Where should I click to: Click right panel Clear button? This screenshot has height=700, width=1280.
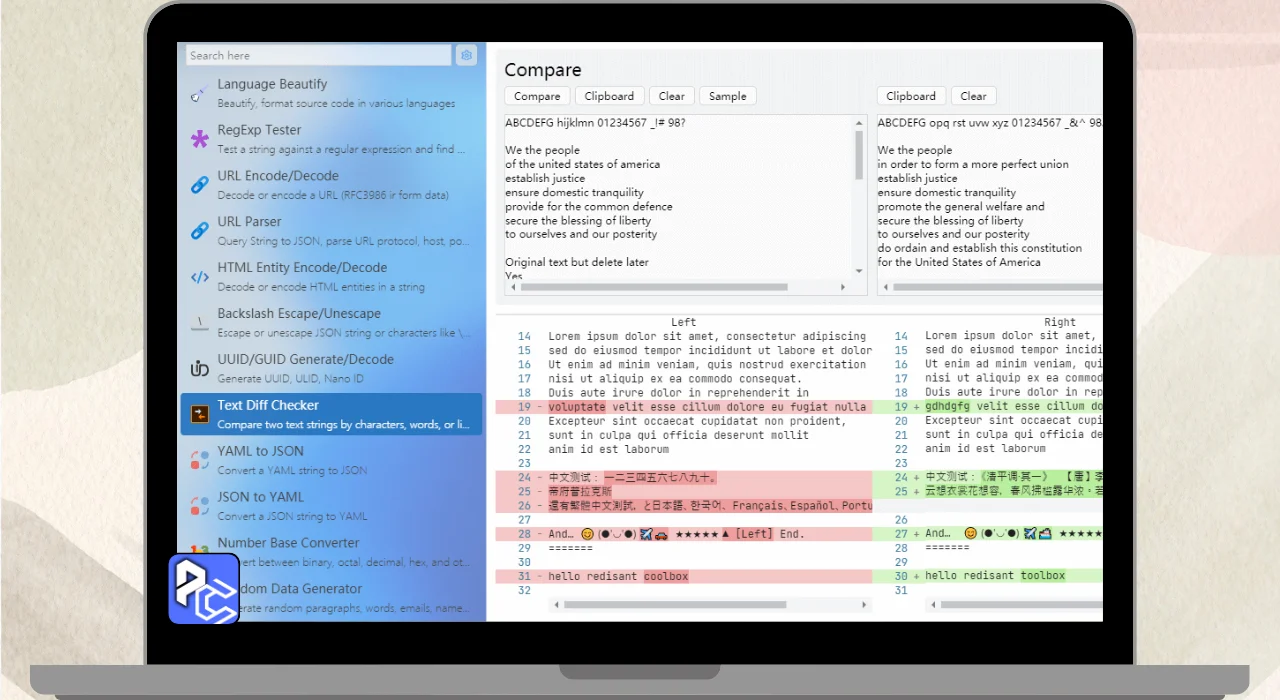[974, 96]
